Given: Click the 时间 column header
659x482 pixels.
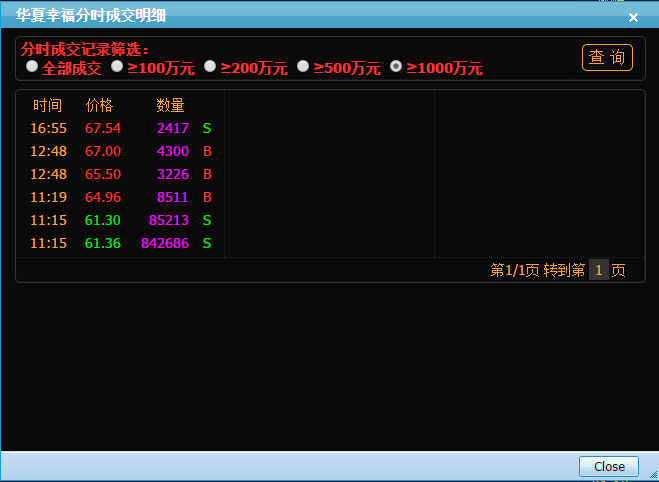Looking at the screenshot, I should pos(47,105).
